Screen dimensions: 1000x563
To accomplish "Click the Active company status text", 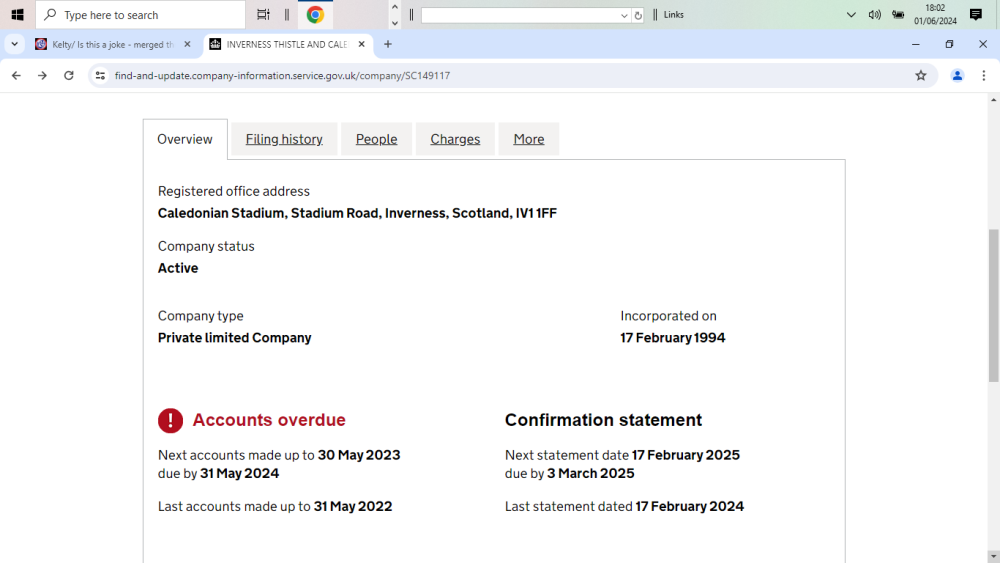I will click(x=178, y=268).
